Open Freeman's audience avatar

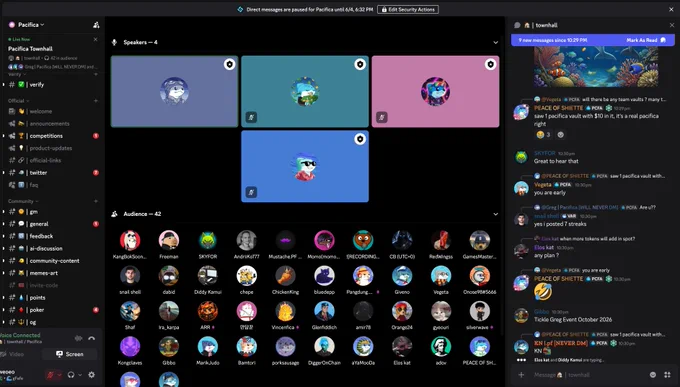point(169,240)
